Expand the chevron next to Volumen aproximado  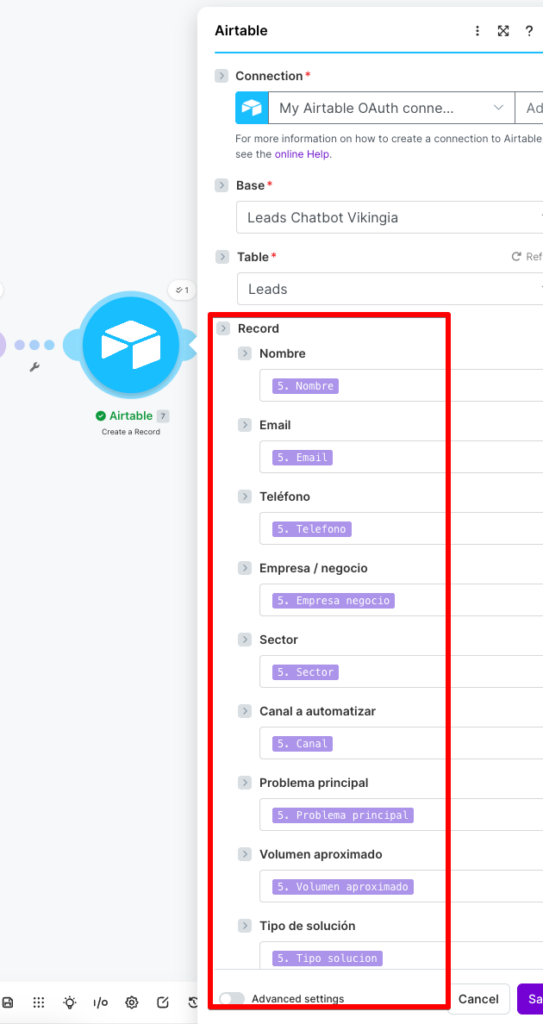pos(245,854)
